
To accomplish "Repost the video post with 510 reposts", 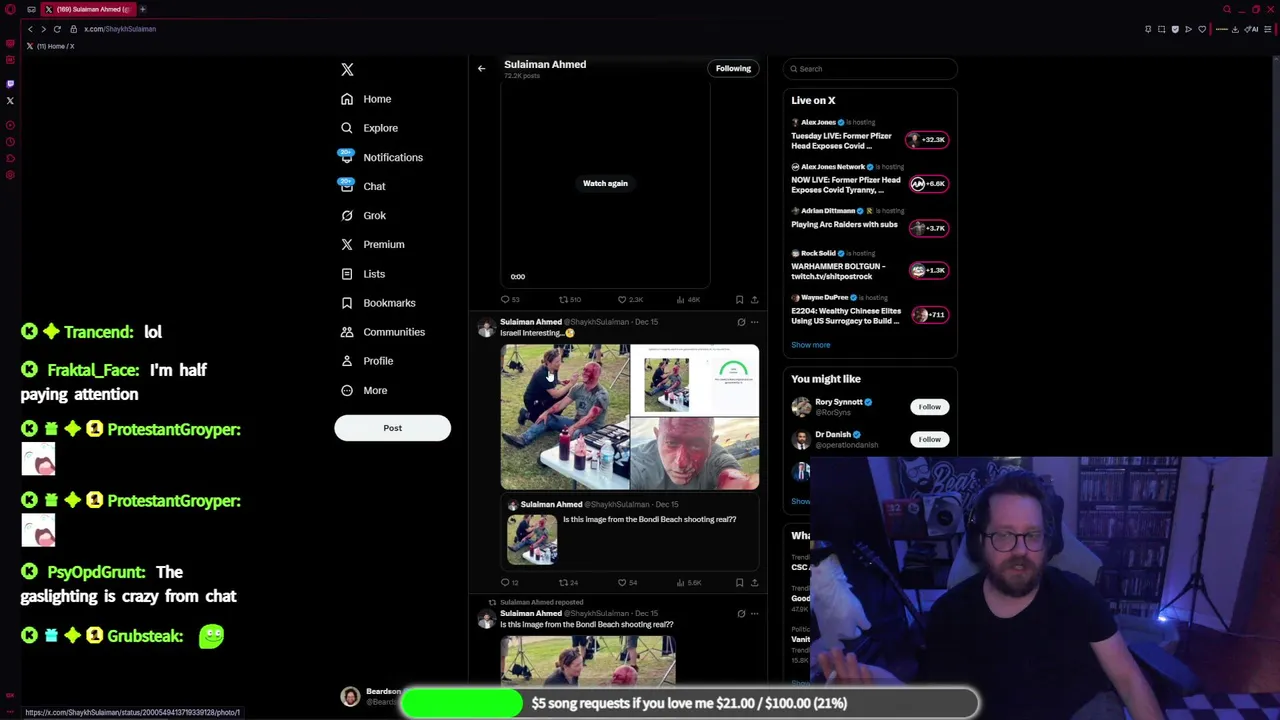I will (x=571, y=299).
